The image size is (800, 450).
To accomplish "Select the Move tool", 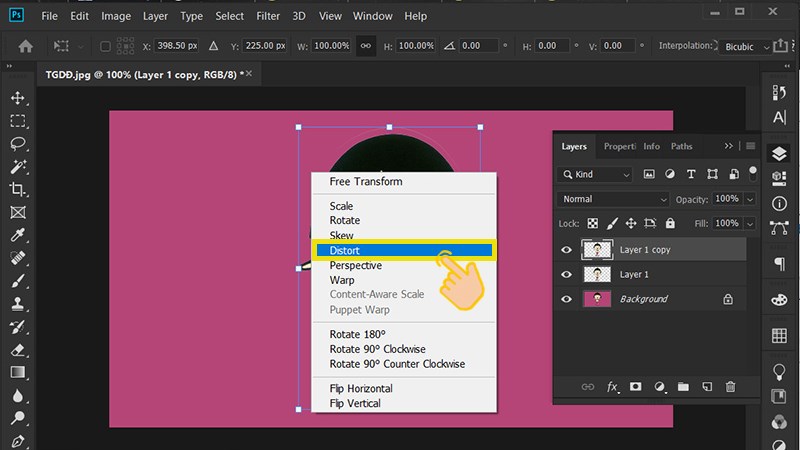I will point(17,98).
